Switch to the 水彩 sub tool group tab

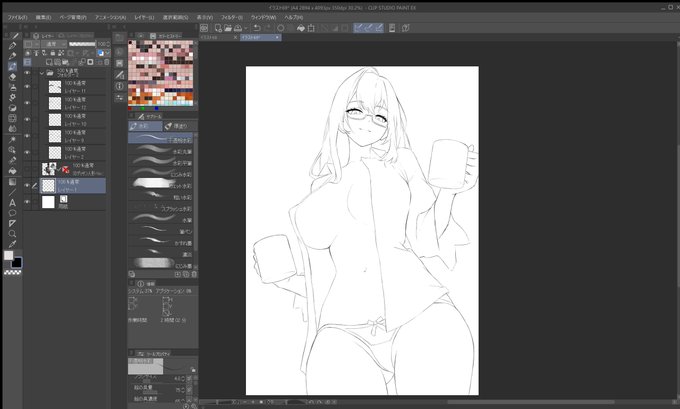click(x=145, y=126)
